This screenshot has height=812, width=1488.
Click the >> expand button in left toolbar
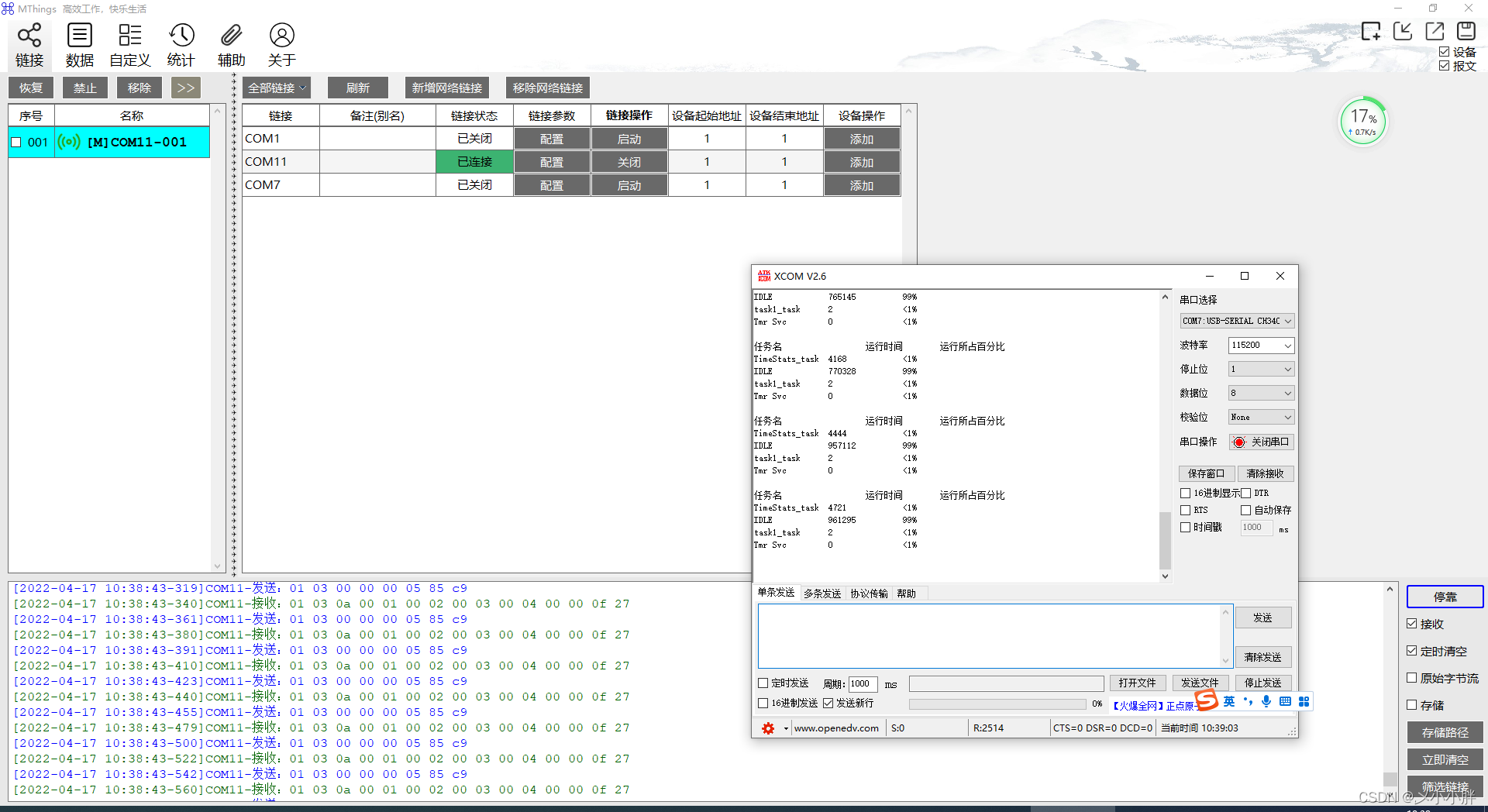[x=186, y=88]
